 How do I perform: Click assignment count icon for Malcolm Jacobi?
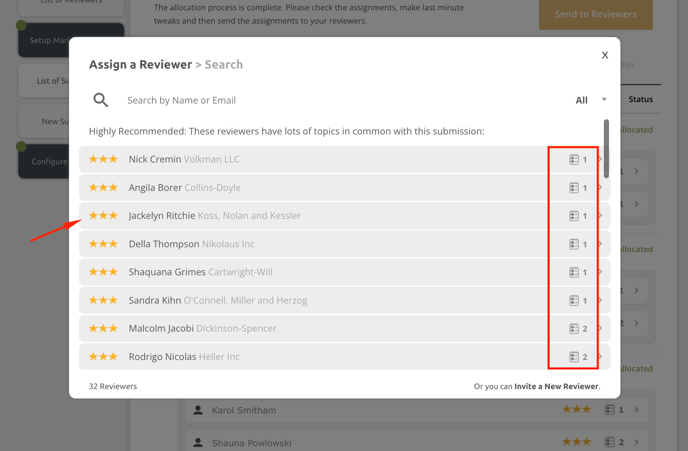574,328
